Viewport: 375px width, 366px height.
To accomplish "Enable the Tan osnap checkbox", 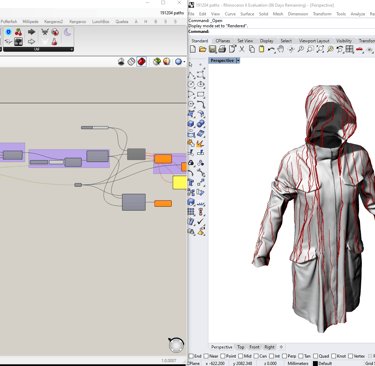I will [x=301, y=356].
